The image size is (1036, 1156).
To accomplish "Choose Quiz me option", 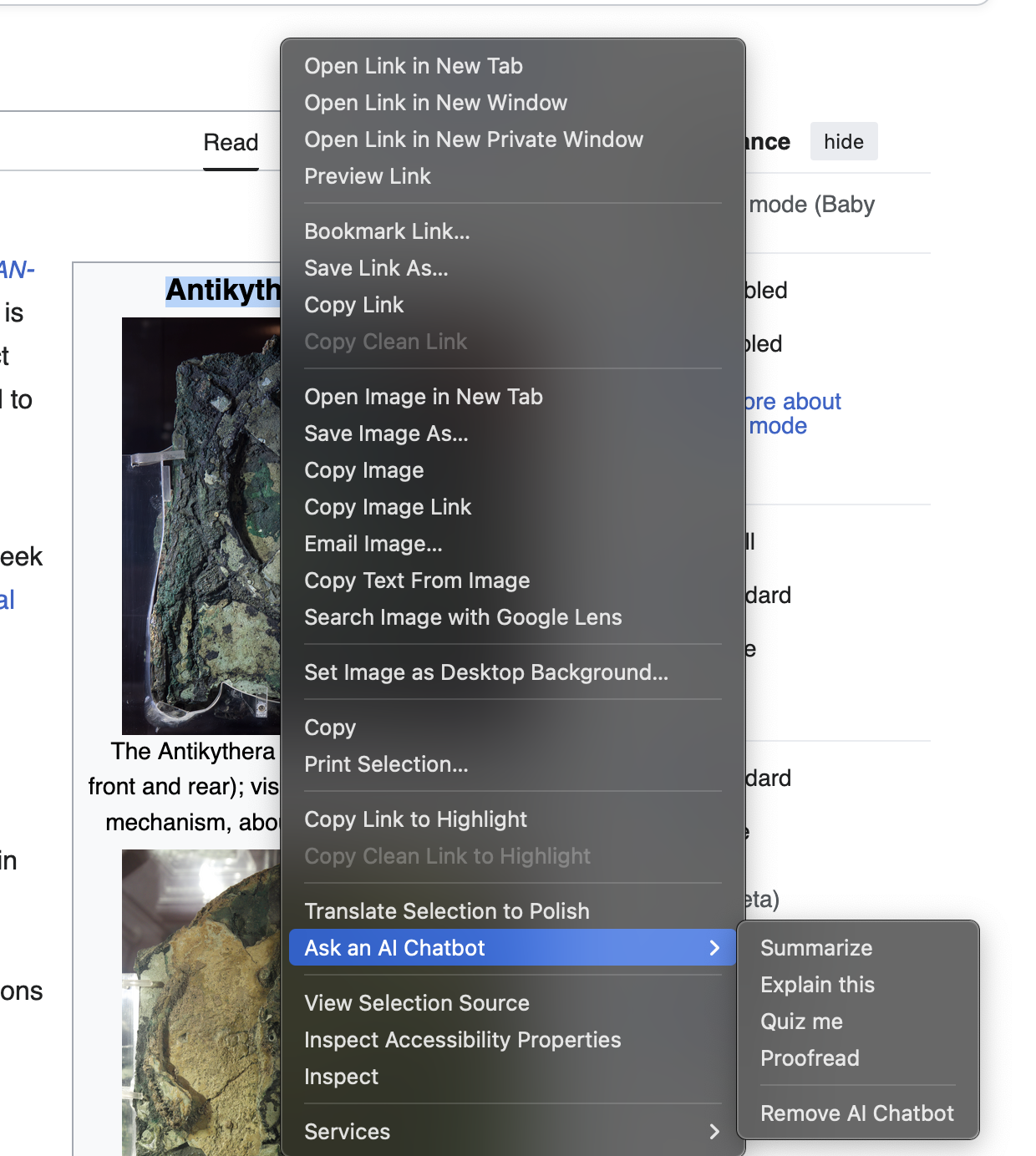I will (801, 1022).
